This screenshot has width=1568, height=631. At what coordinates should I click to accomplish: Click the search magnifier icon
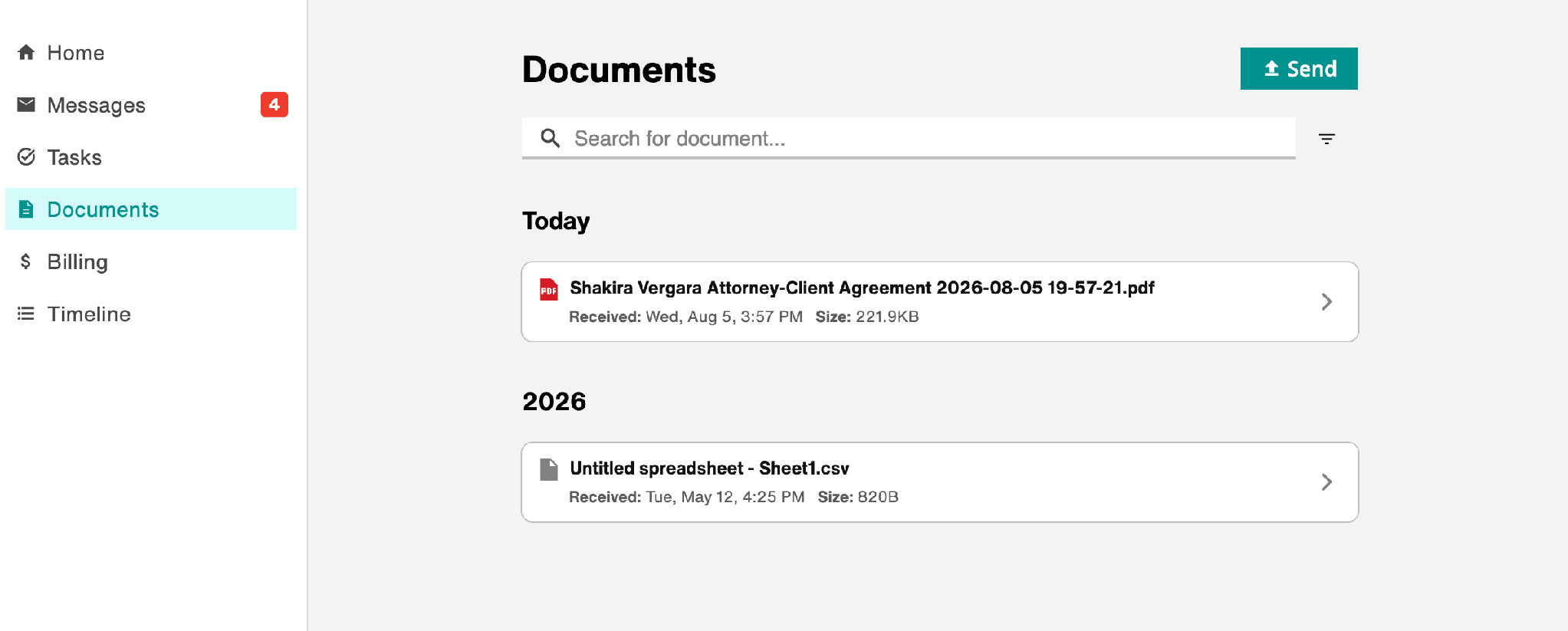[550, 138]
